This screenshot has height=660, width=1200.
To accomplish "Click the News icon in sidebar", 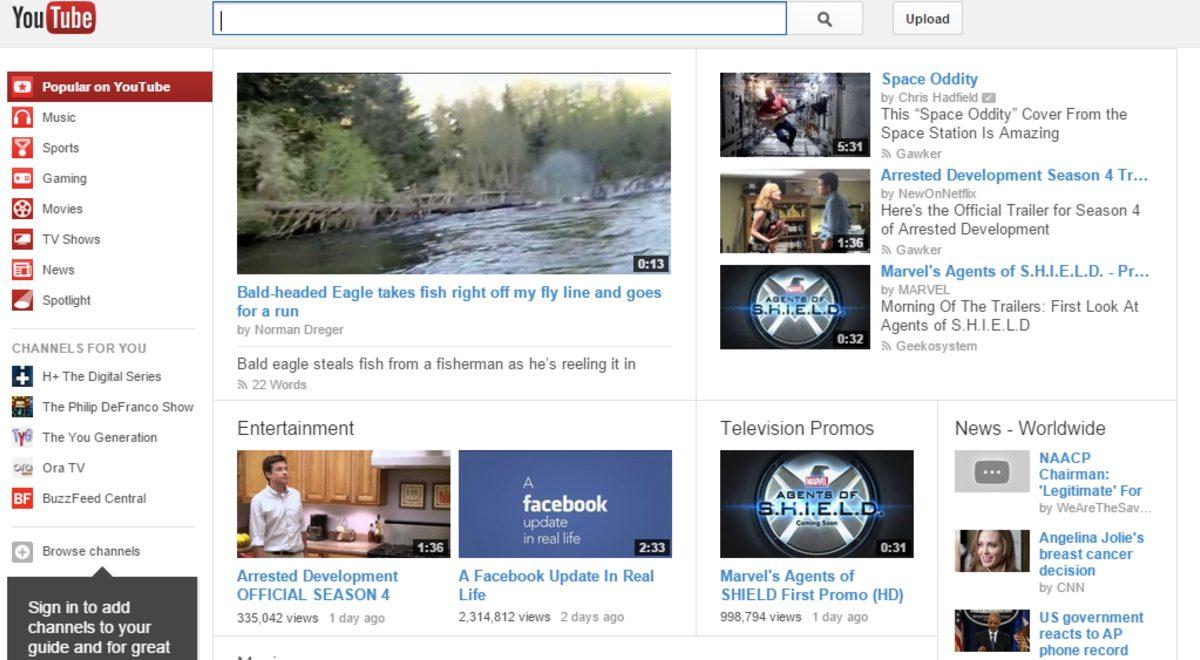I will pos(22,270).
